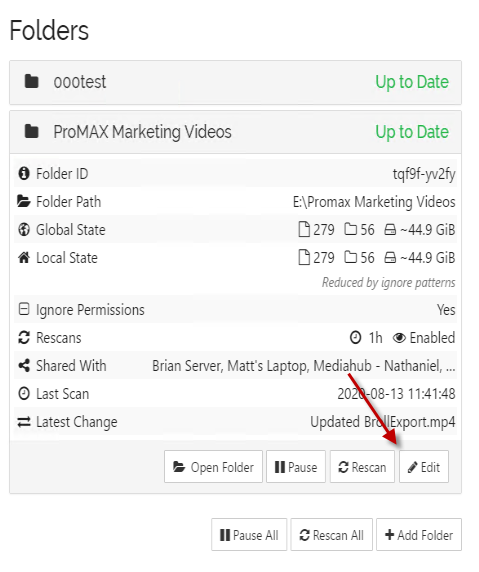
Task: Click the Up to Date status of 000test
Action: pyautogui.click(x=412, y=82)
